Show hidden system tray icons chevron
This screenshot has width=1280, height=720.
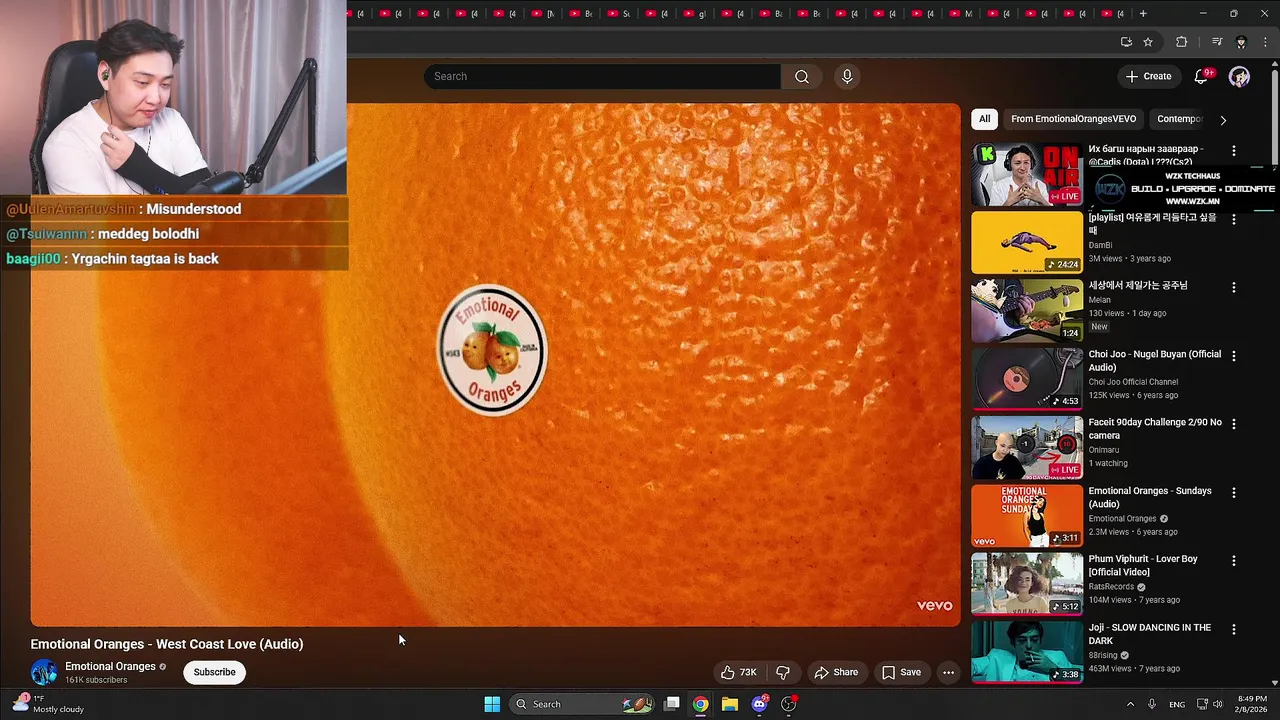click(1130, 704)
